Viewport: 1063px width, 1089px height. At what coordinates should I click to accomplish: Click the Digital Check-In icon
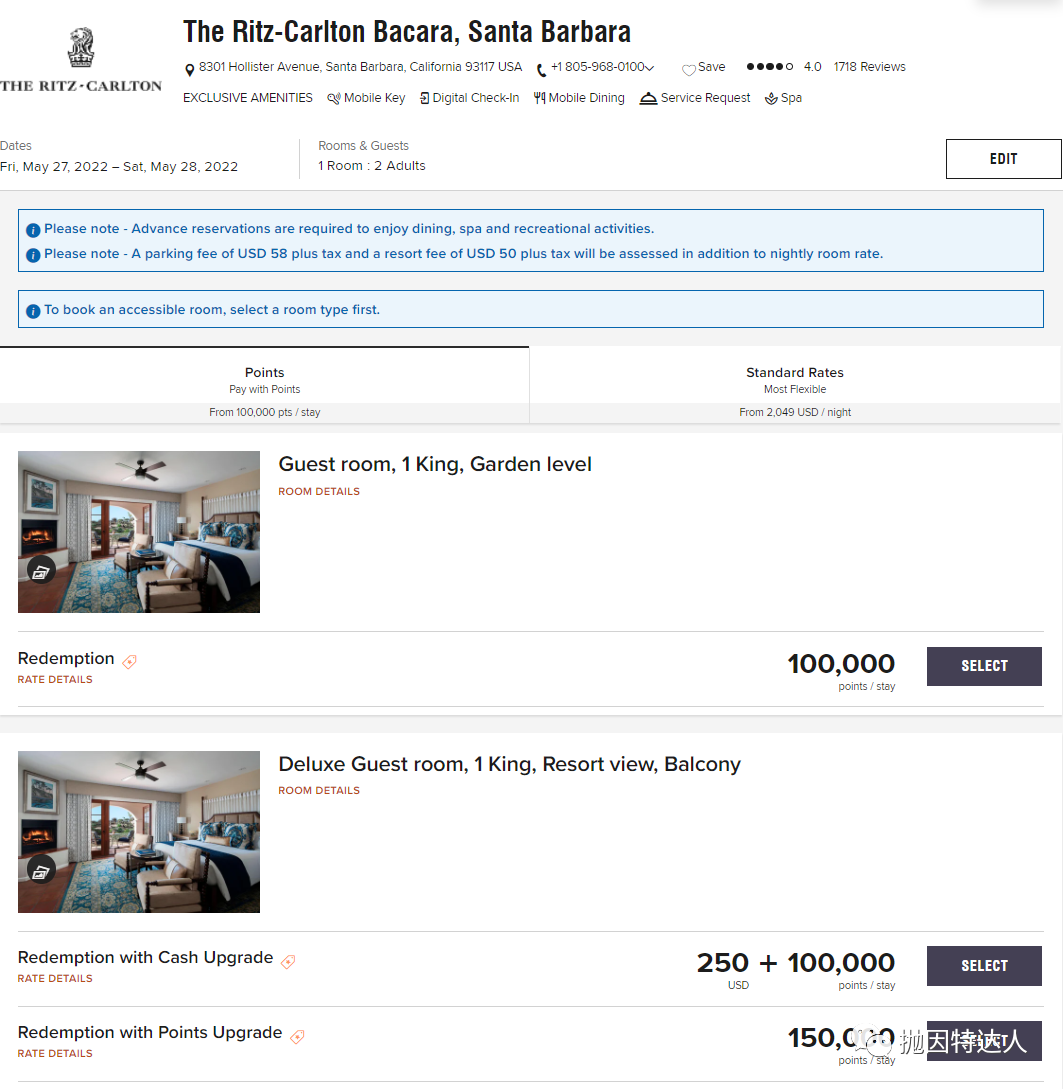tap(424, 99)
